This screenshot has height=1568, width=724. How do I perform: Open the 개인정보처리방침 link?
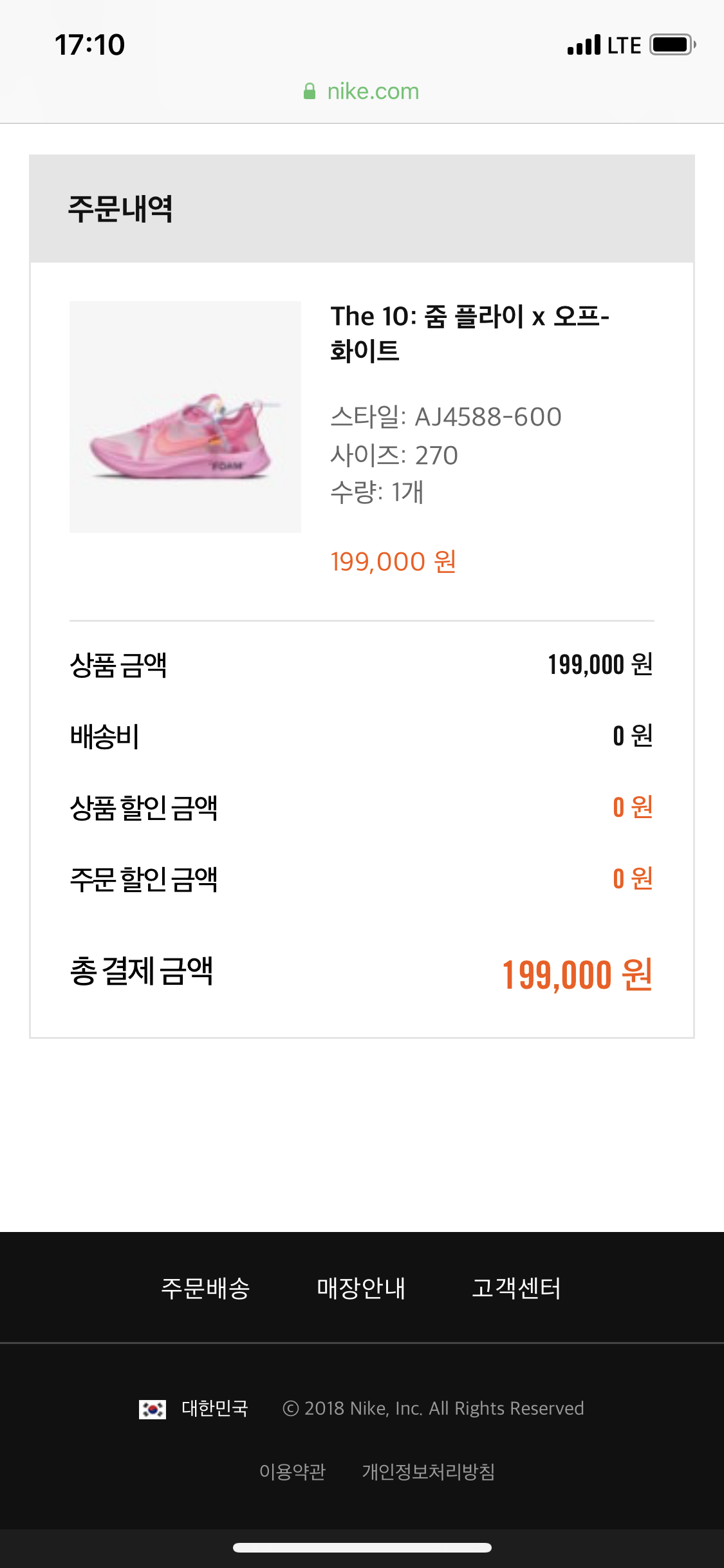[428, 1471]
